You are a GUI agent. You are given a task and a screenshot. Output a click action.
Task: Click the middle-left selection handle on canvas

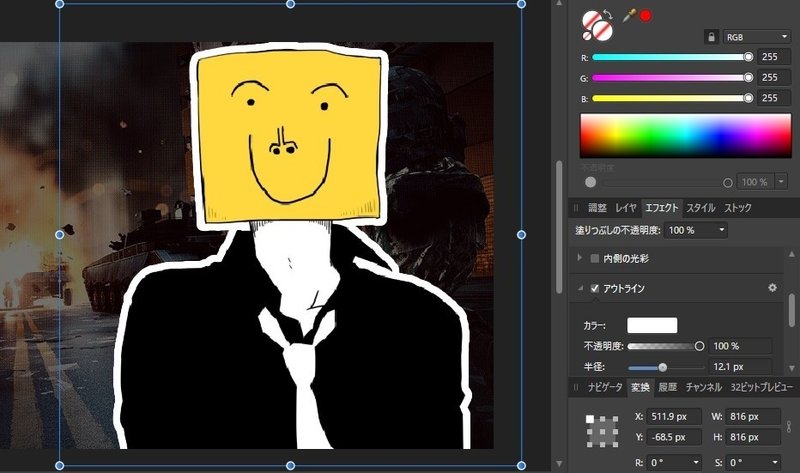coord(60,235)
